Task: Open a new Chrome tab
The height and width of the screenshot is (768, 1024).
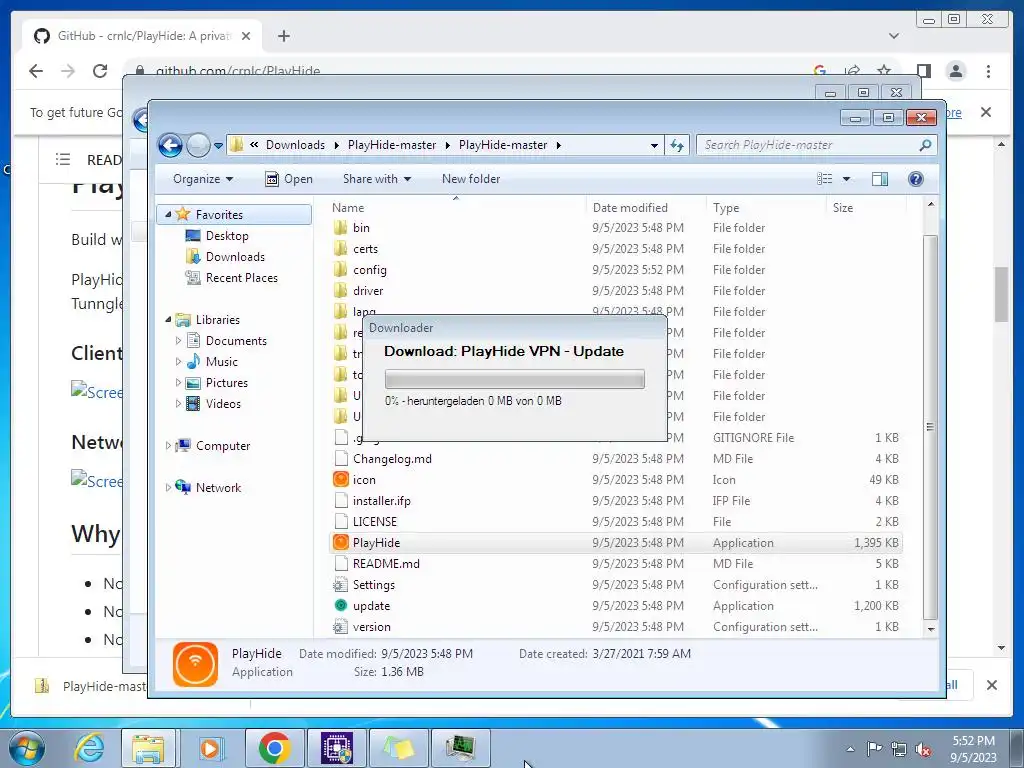Action: [283, 36]
